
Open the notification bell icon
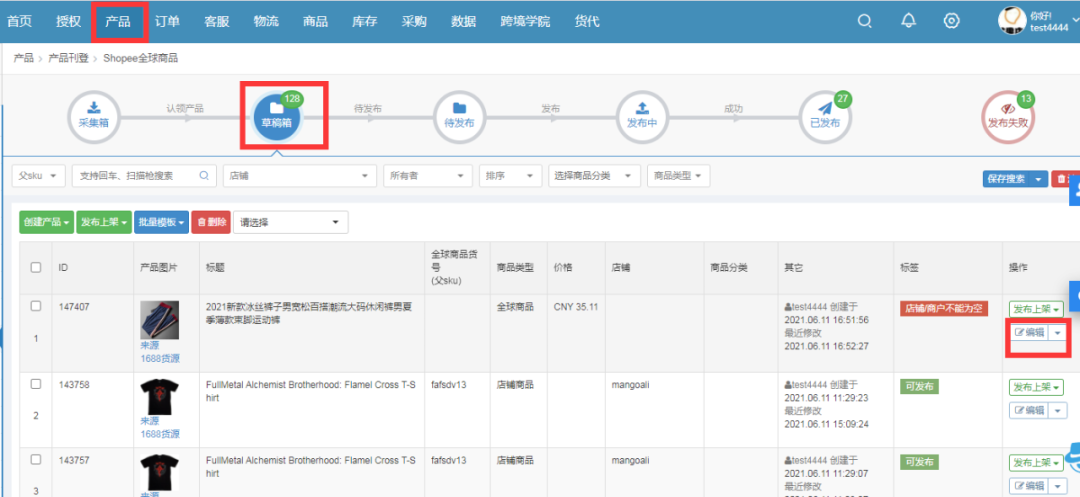908,21
